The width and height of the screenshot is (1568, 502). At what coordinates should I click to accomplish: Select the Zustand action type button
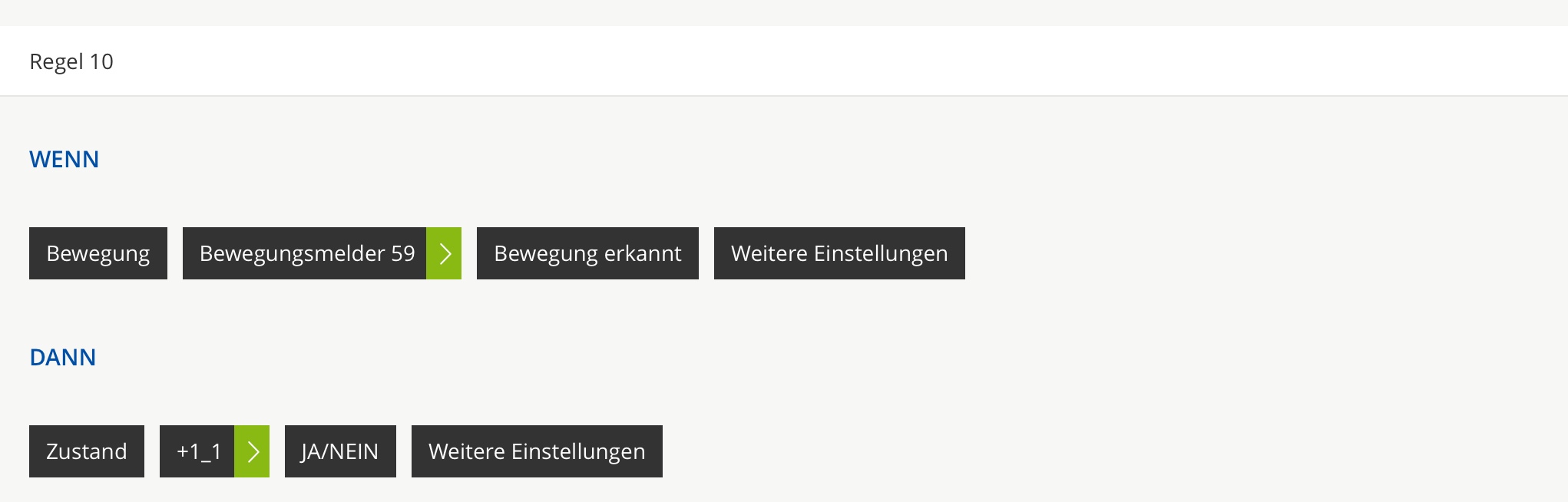point(87,451)
